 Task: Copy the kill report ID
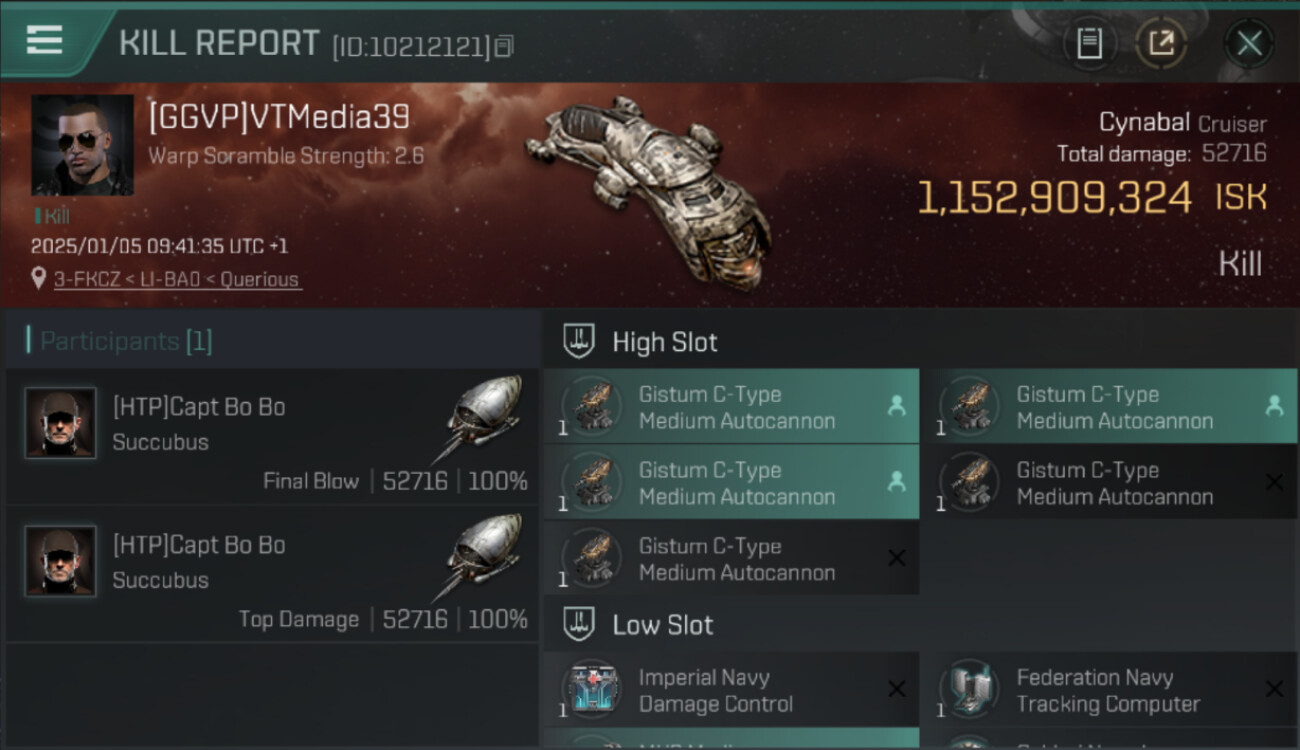(x=504, y=46)
